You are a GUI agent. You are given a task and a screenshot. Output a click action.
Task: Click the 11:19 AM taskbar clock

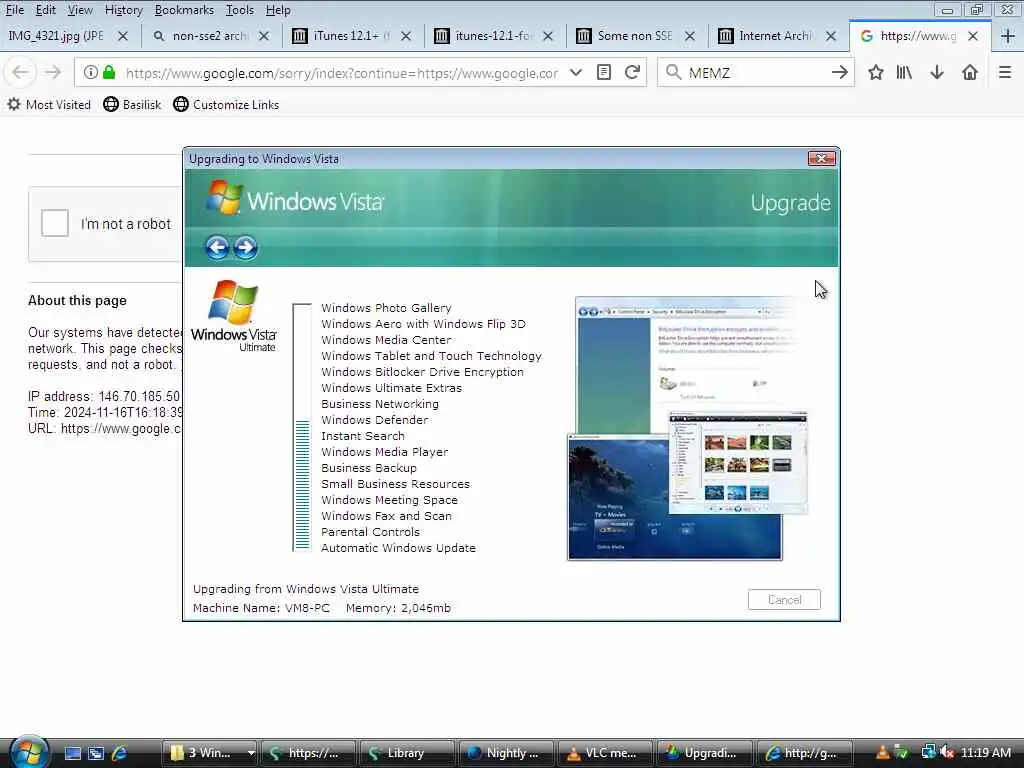pos(986,753)
